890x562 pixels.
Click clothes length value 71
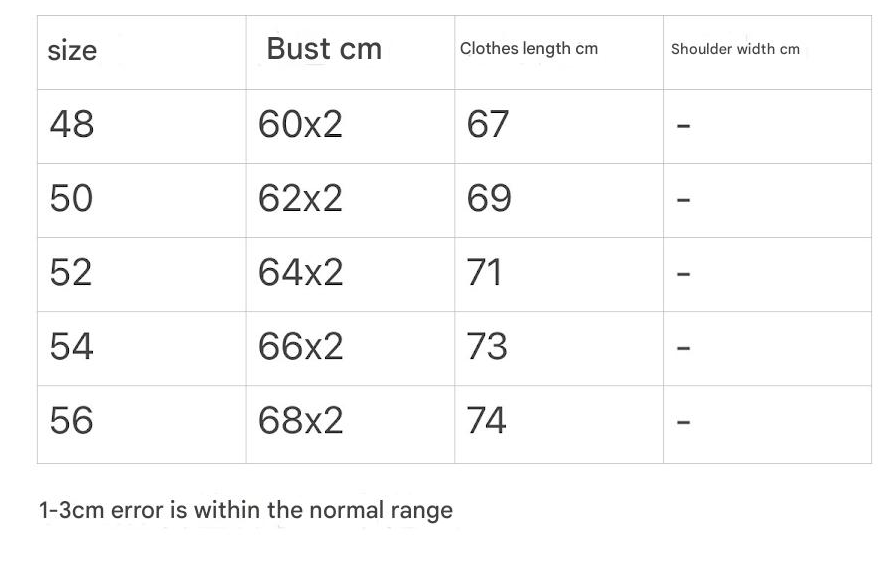pyautogui.click(x=485, y=272)
